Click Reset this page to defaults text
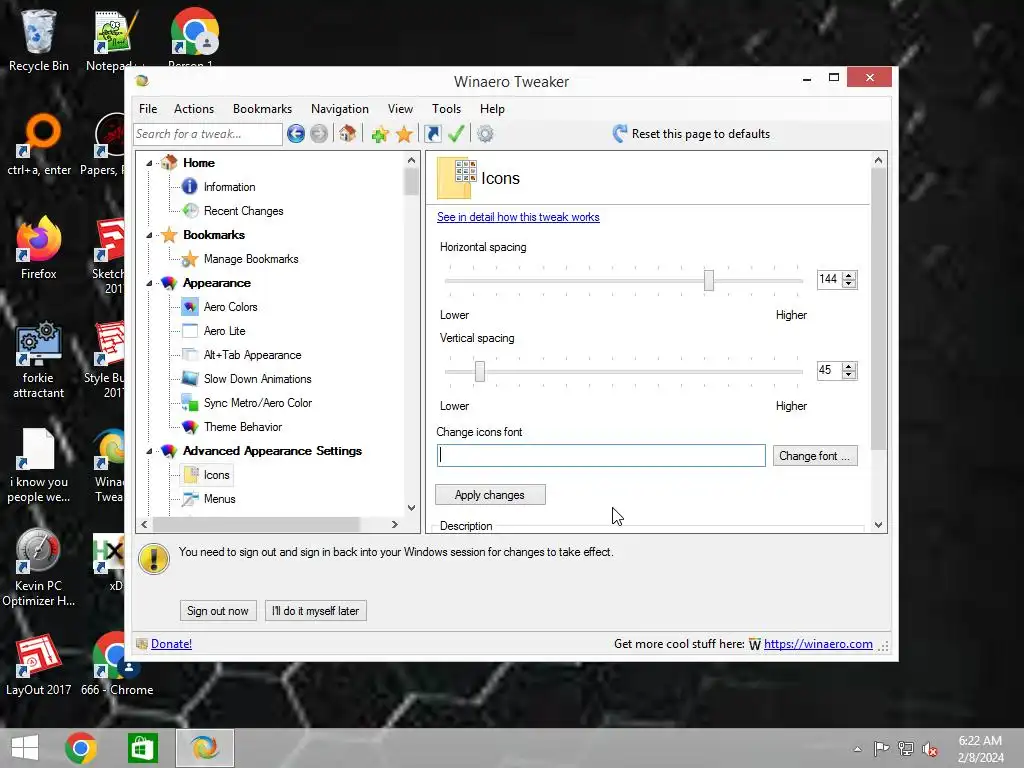1024x768 pixels. (700, 134)
